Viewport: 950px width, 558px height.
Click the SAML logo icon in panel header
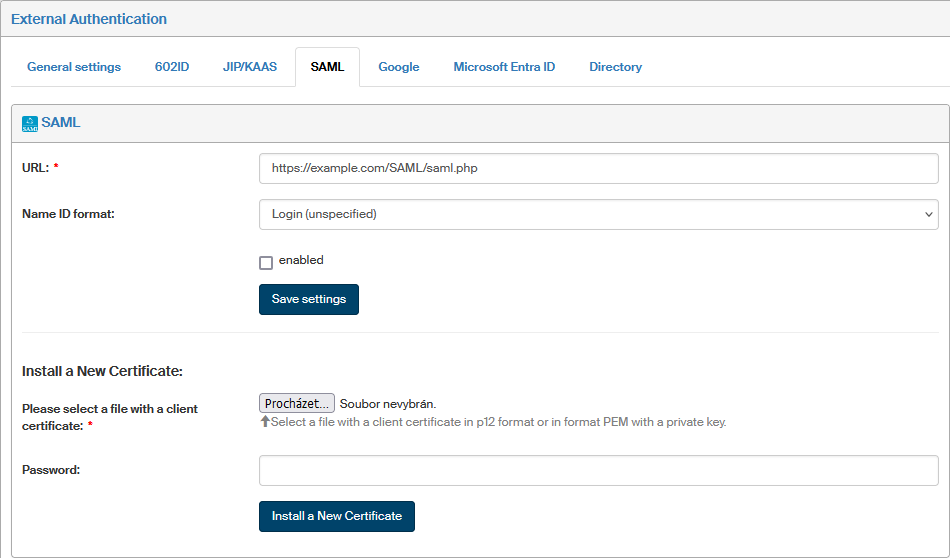[x=30, y=123]
